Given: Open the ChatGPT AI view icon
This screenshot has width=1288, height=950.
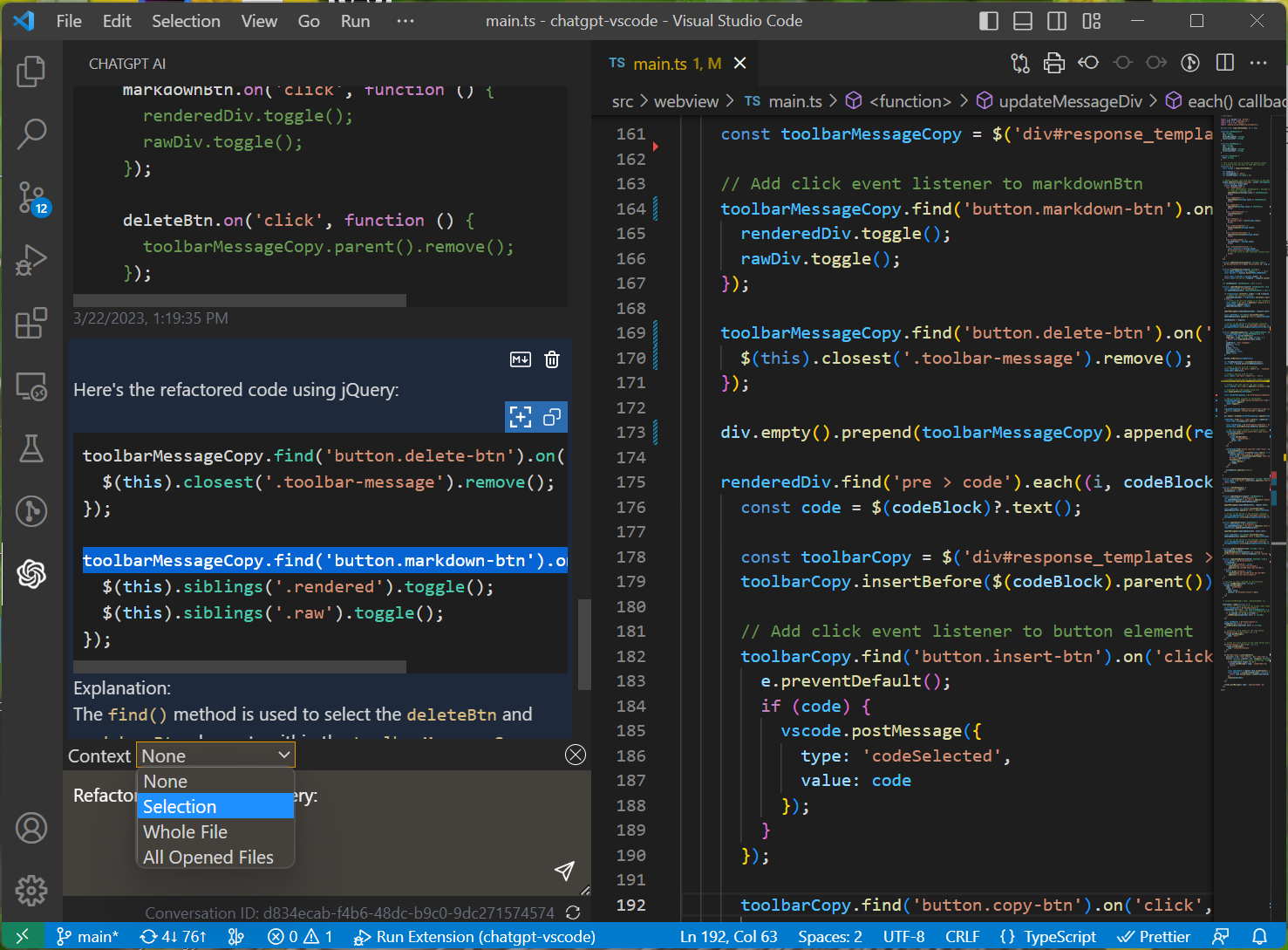Looking at the screenshot, I should pos(31,574).
